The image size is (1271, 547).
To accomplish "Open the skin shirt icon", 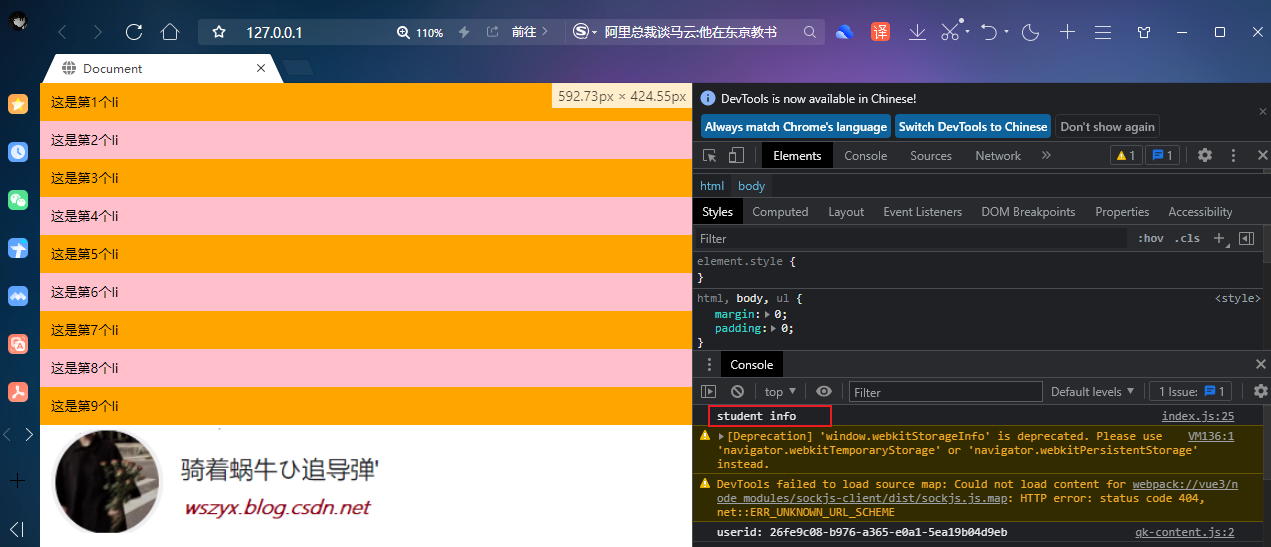I will tap(1144, 32).
